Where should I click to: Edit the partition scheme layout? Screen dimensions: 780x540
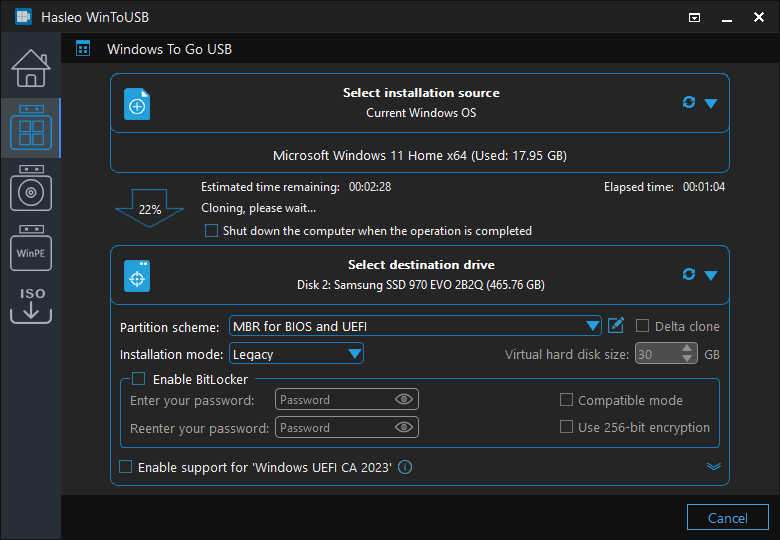(x=616, y=326)
